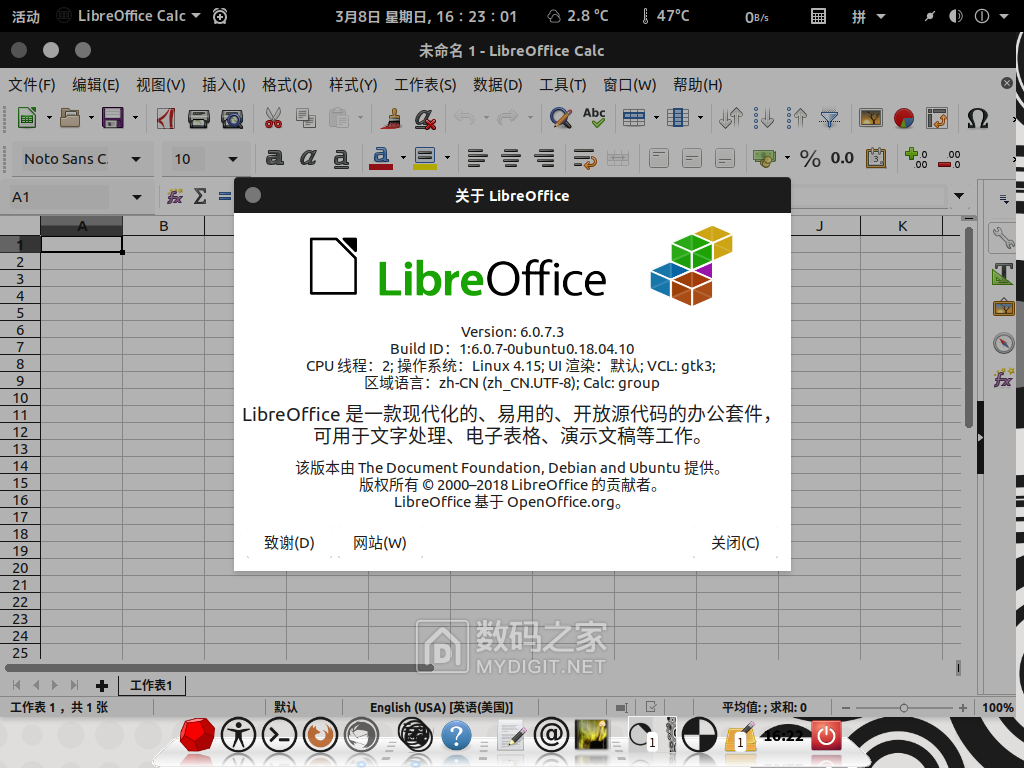This screenshot has height=768, width=1024.
Task: Open the 插入(I) menu
Action: pyautogui.click(x=223, y=85)
